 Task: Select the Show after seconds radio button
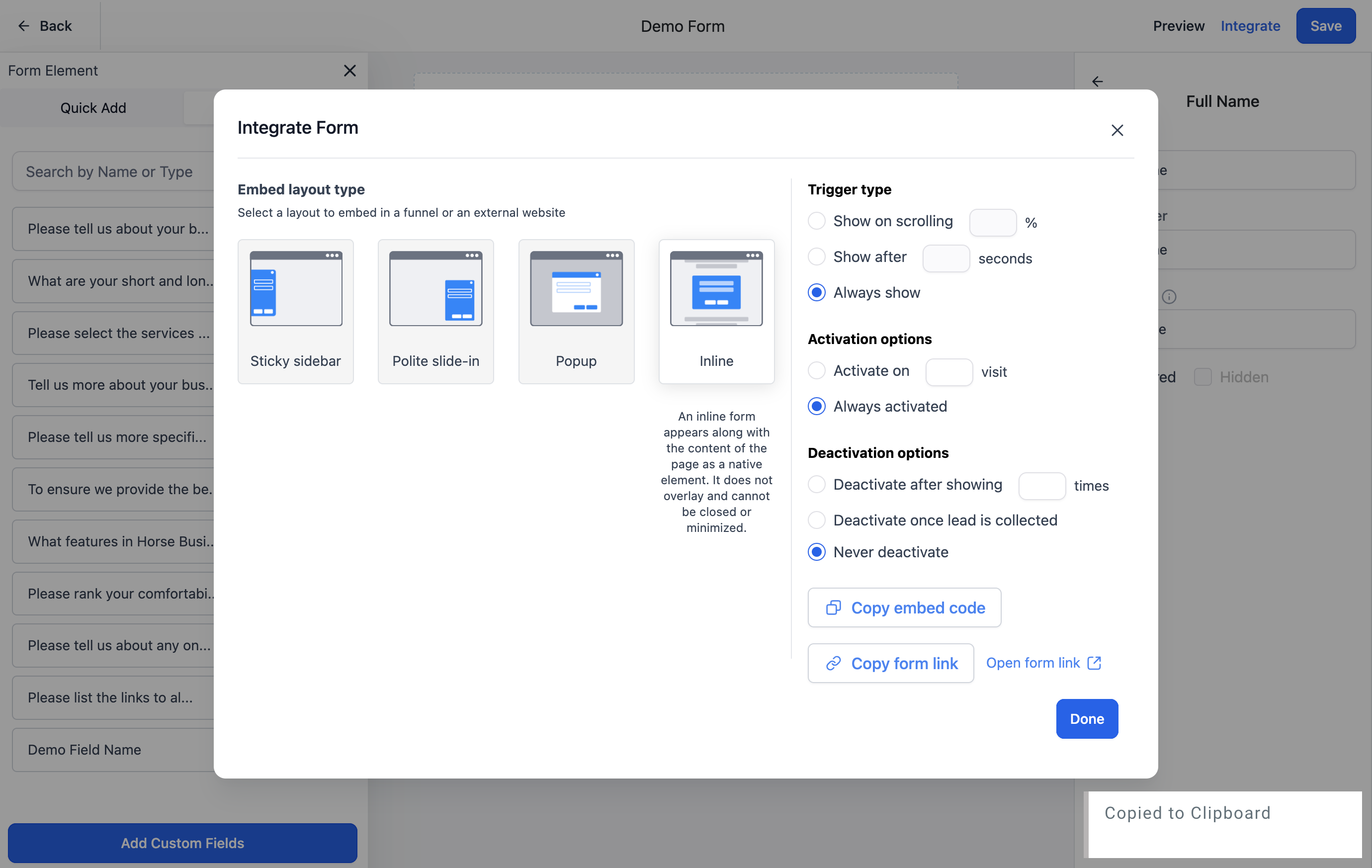(x=816, y=257)
